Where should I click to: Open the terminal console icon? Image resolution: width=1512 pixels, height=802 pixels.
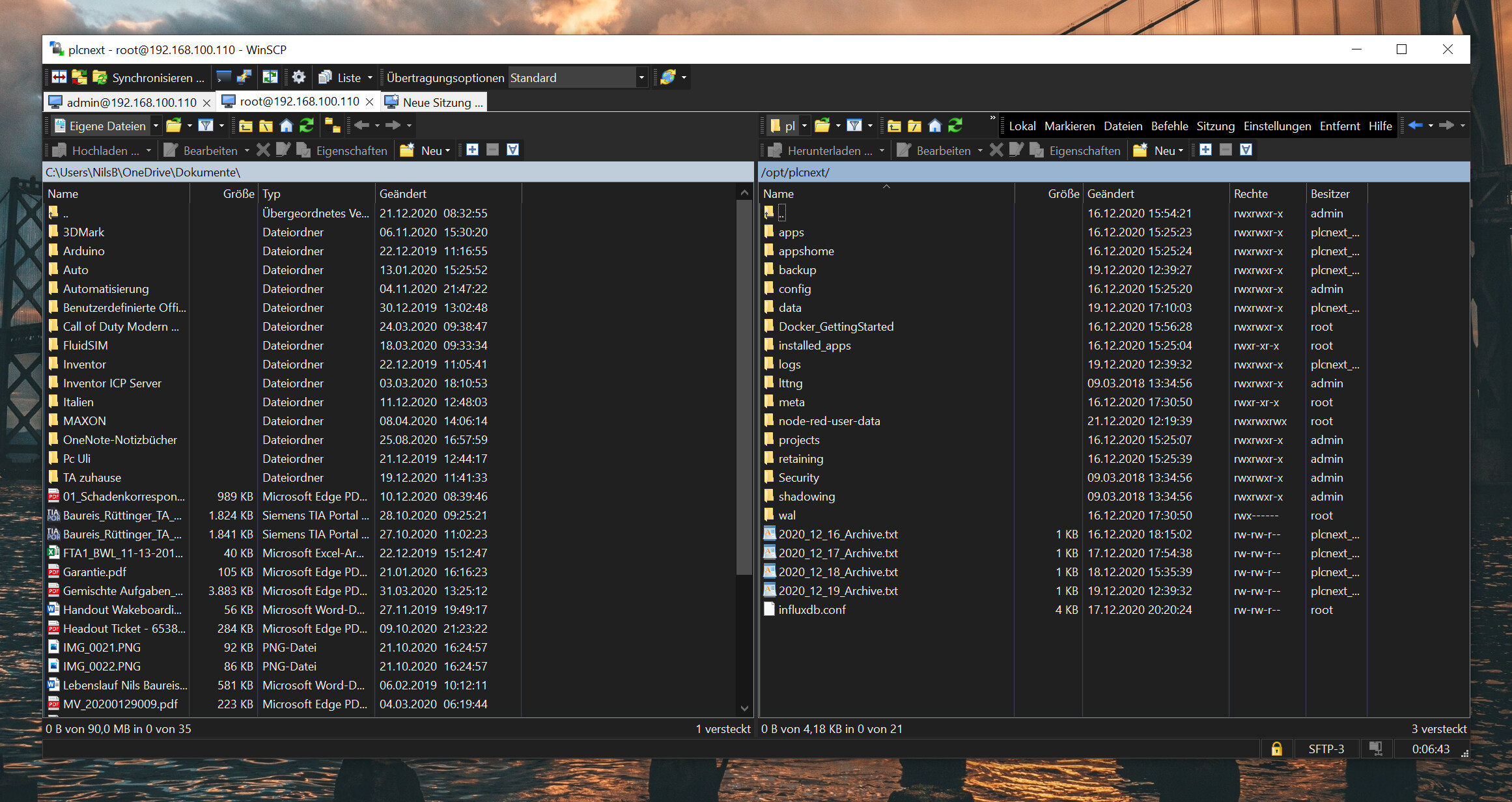(x=223, y=77)
